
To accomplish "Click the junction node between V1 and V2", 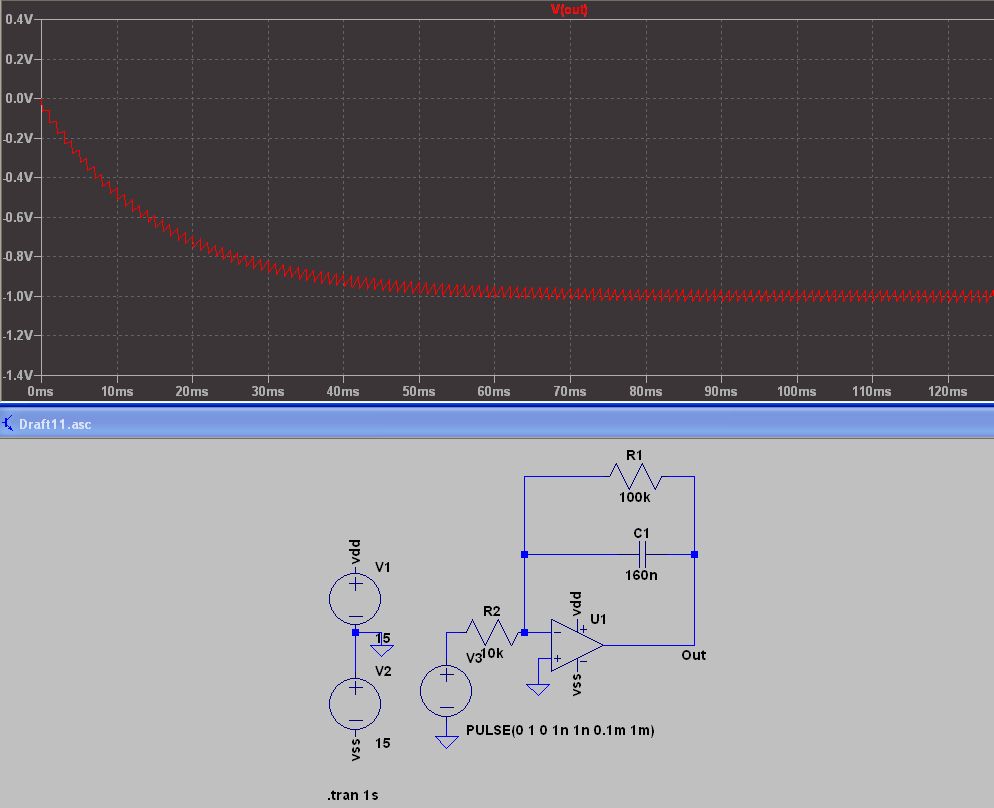I will pos(355,632).
